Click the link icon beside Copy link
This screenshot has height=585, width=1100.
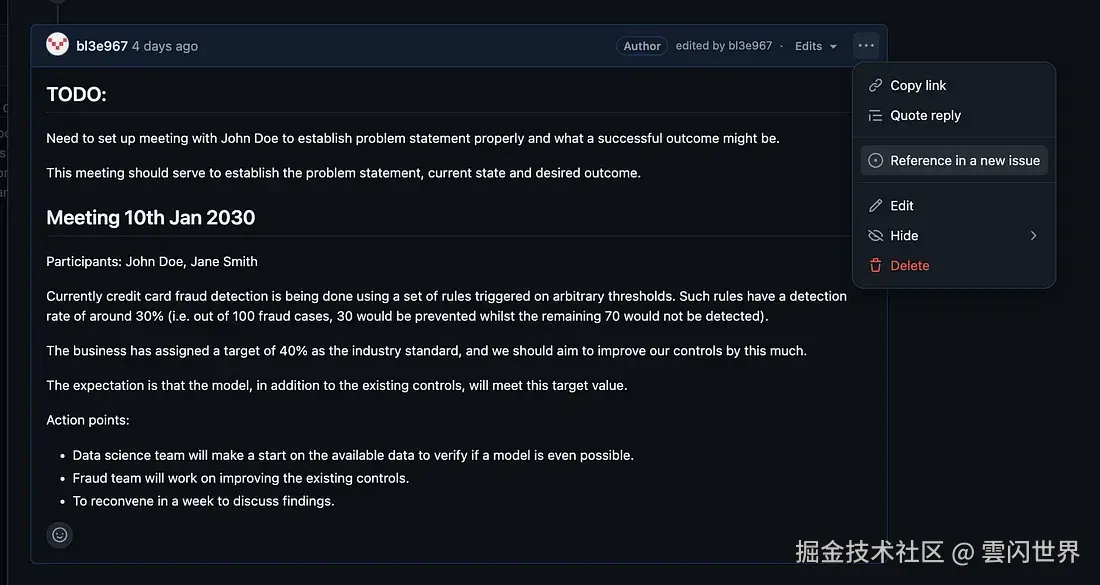pyautogui.click(x=875, y=85)
